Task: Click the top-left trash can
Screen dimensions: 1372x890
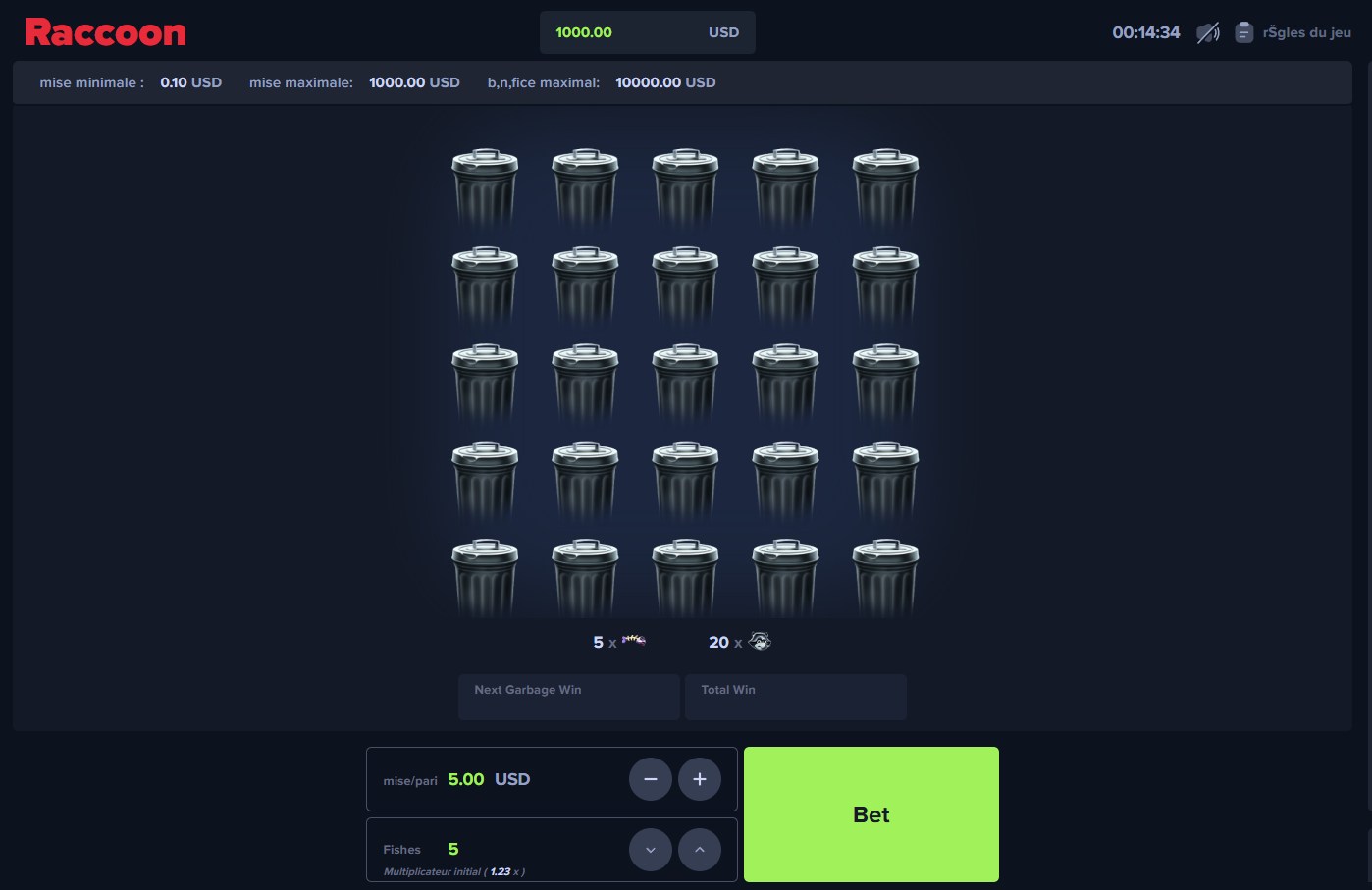Action: pyautogui.click(x=485, y=187)
